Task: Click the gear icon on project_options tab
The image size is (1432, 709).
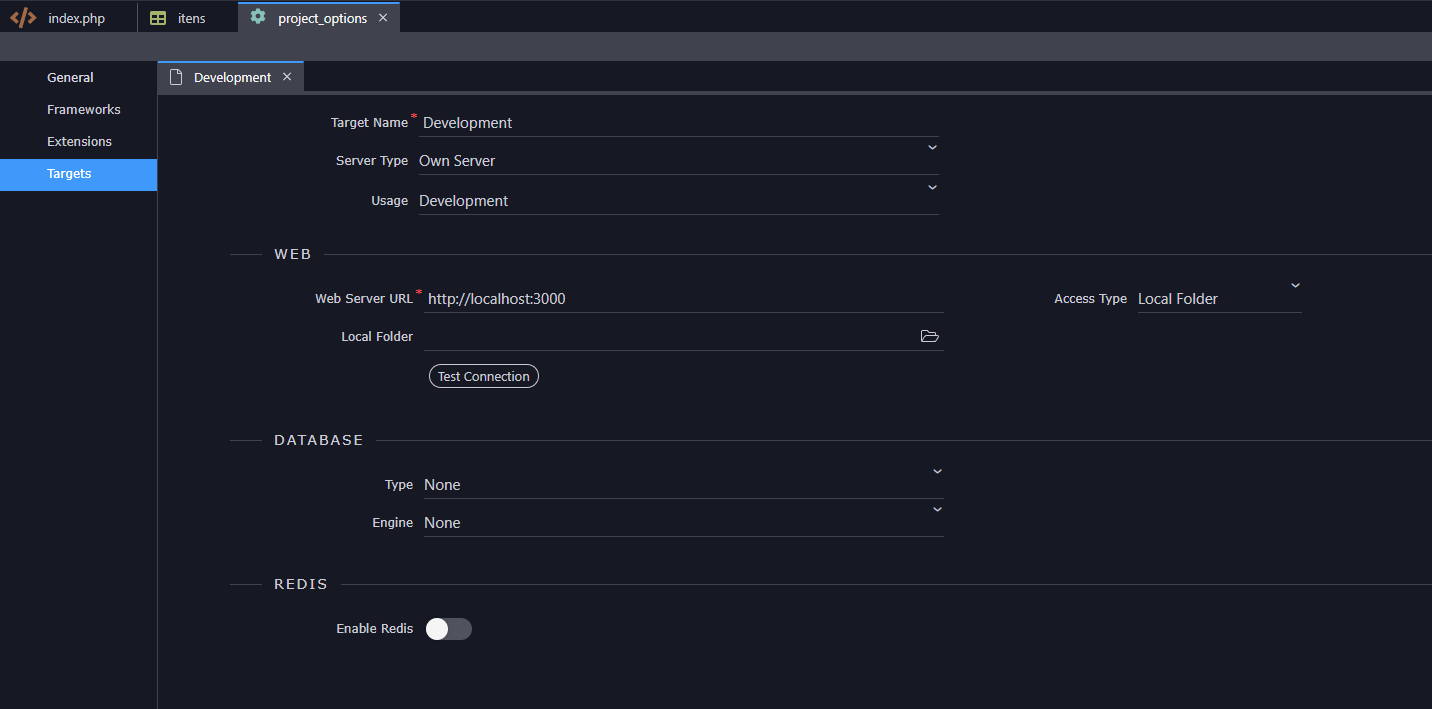Action: [259, 16]
